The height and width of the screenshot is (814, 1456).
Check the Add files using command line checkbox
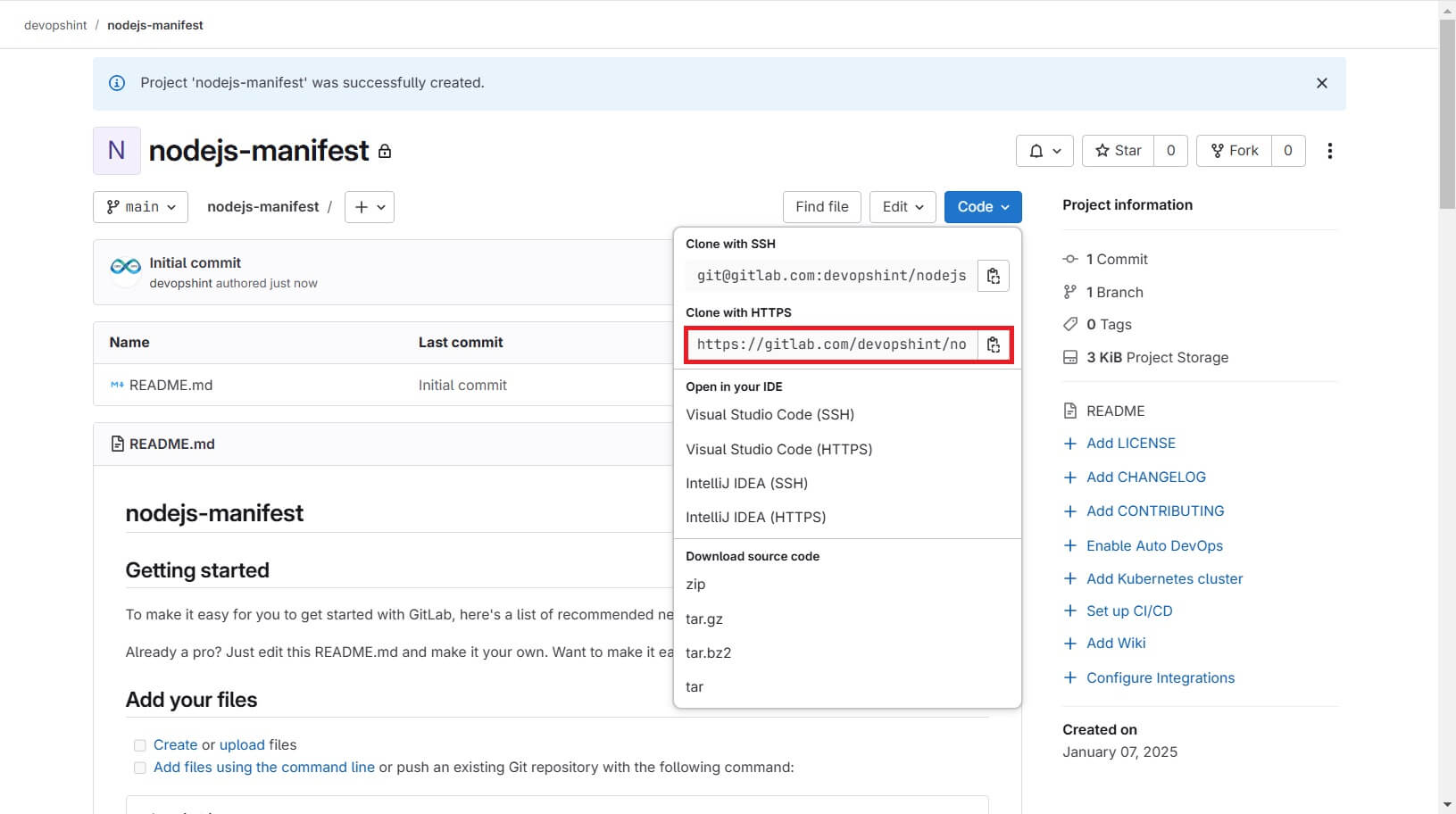coord(139,767)
